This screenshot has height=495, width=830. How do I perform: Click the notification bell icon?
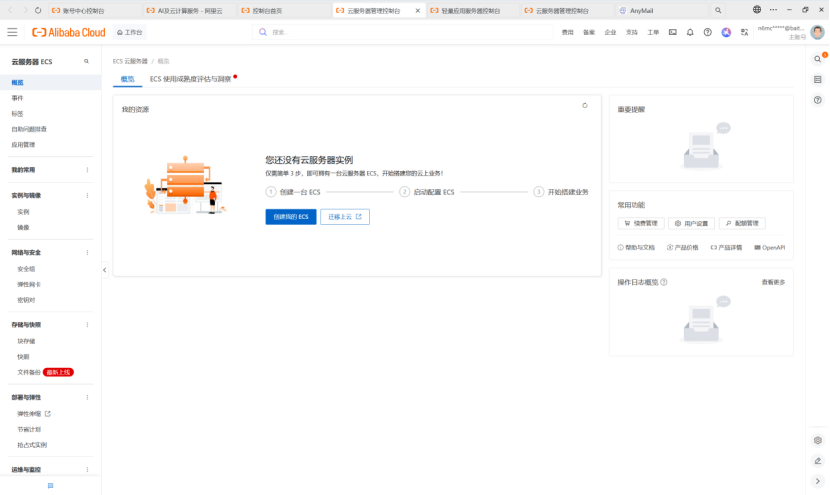point(690,32)
